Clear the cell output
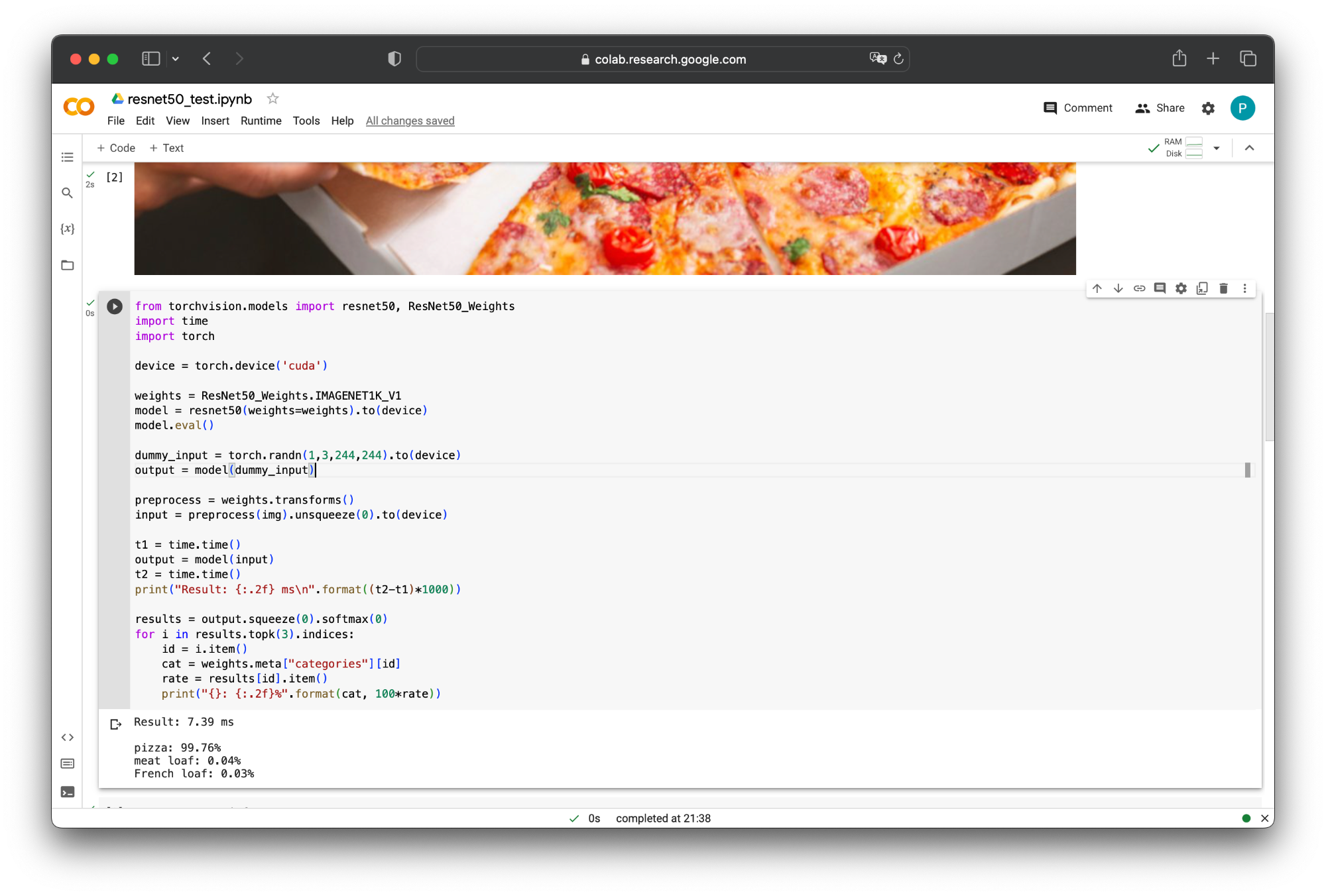The width and height of the screenshot is (1326, 896). pos(115,724)
